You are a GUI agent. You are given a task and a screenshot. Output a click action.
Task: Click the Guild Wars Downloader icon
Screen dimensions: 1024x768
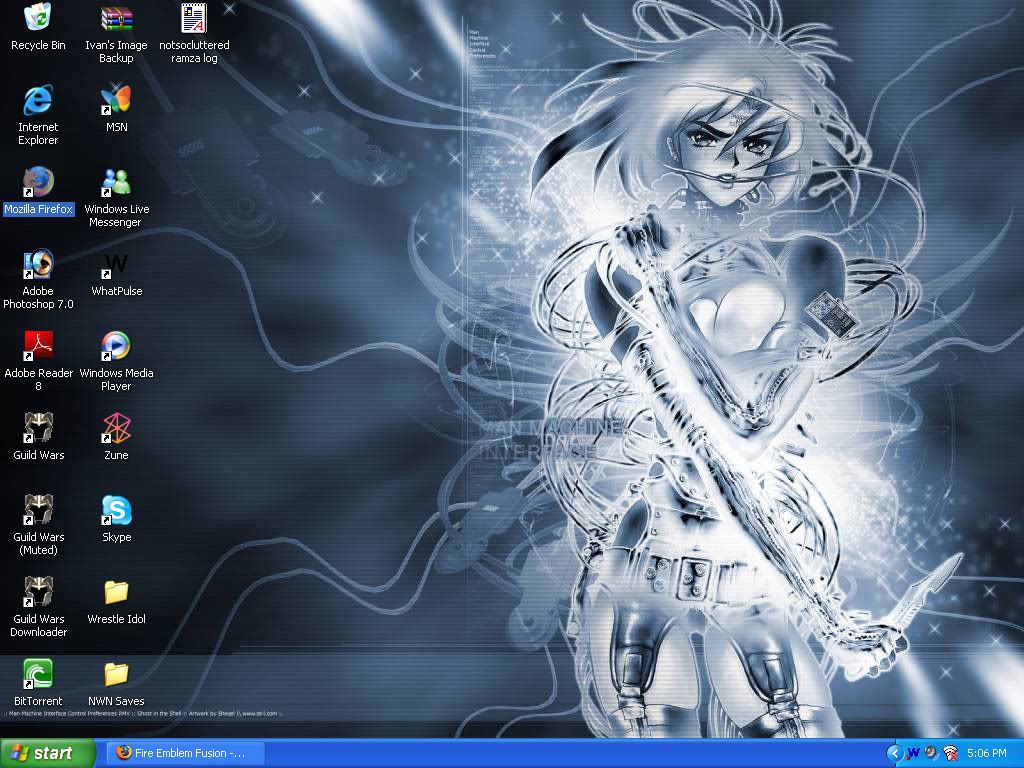coord(38,593)
